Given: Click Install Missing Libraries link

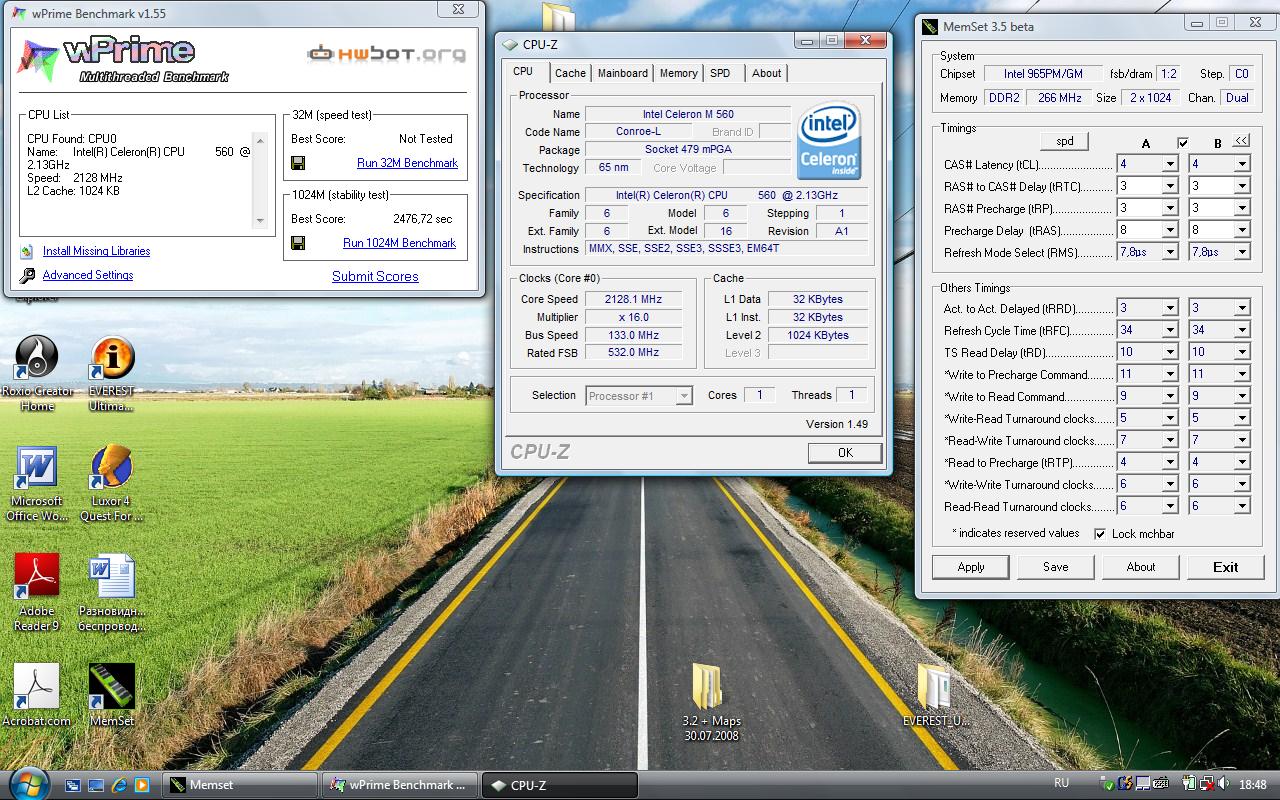Looking at the screenshot, I should point(96,252).
